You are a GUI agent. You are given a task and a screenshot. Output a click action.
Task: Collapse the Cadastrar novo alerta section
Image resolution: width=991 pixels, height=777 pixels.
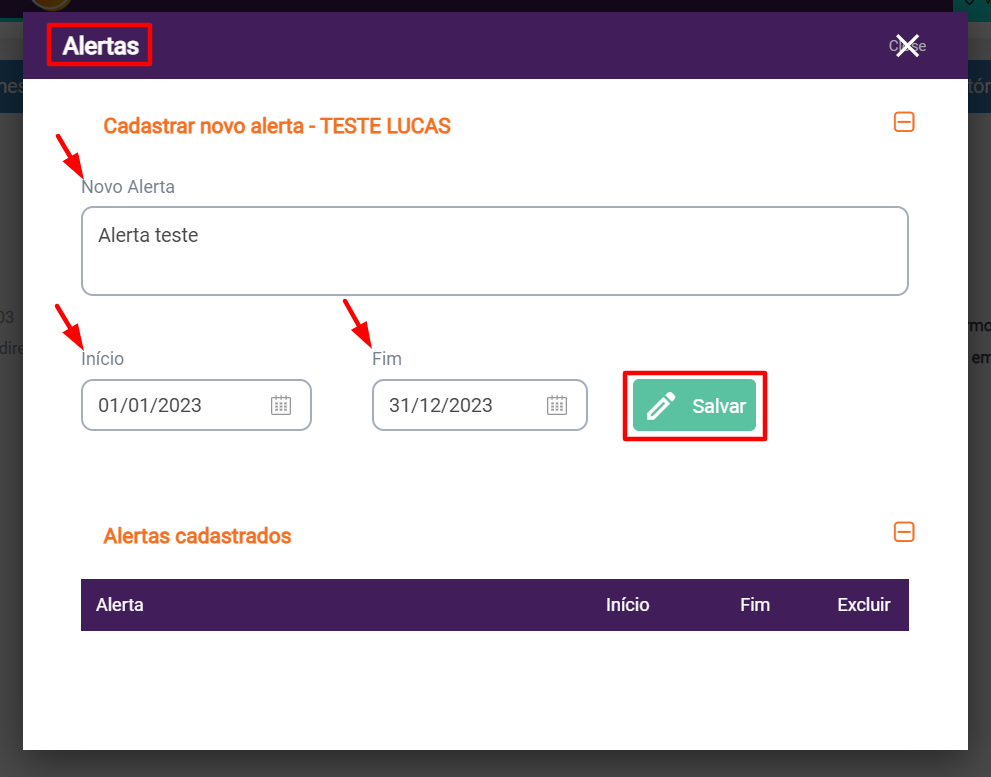click(904, 122)
